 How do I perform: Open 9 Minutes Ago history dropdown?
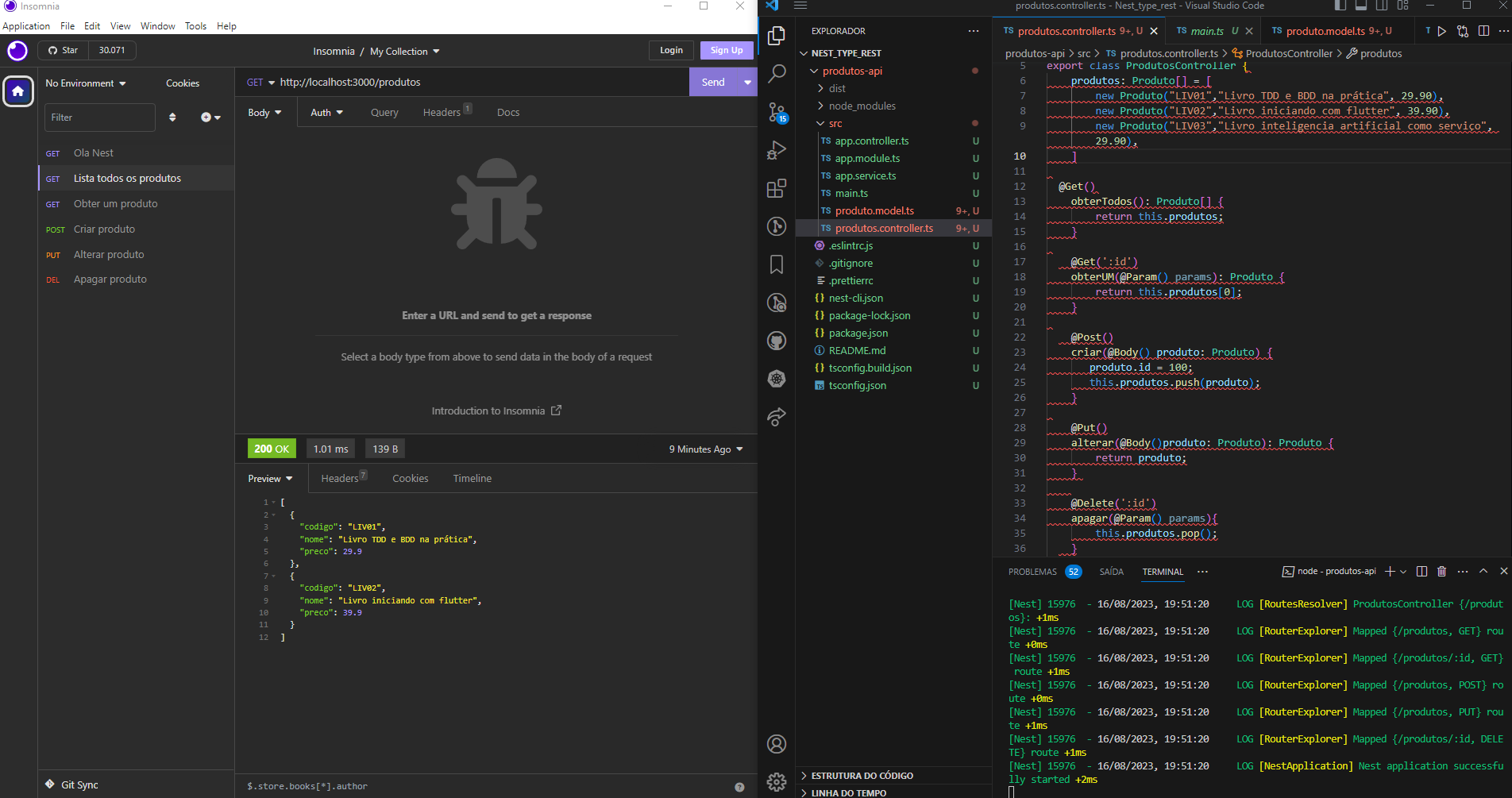(x=706, y=449)
